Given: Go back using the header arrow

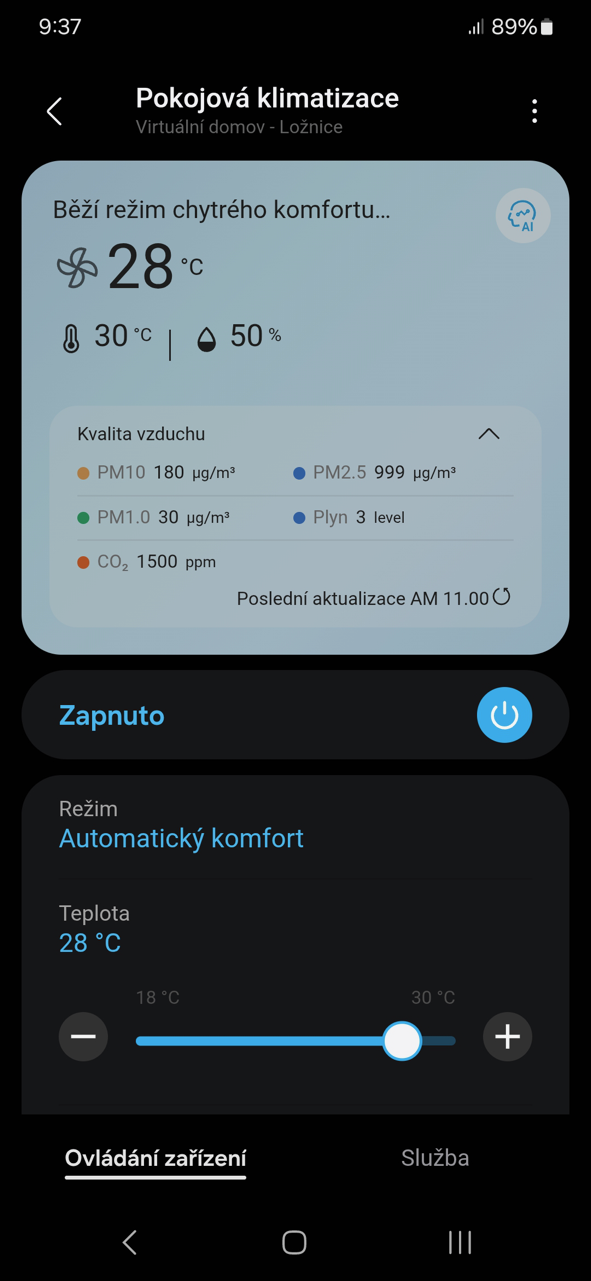Looking at the screenshot, I should coord(54,111).
